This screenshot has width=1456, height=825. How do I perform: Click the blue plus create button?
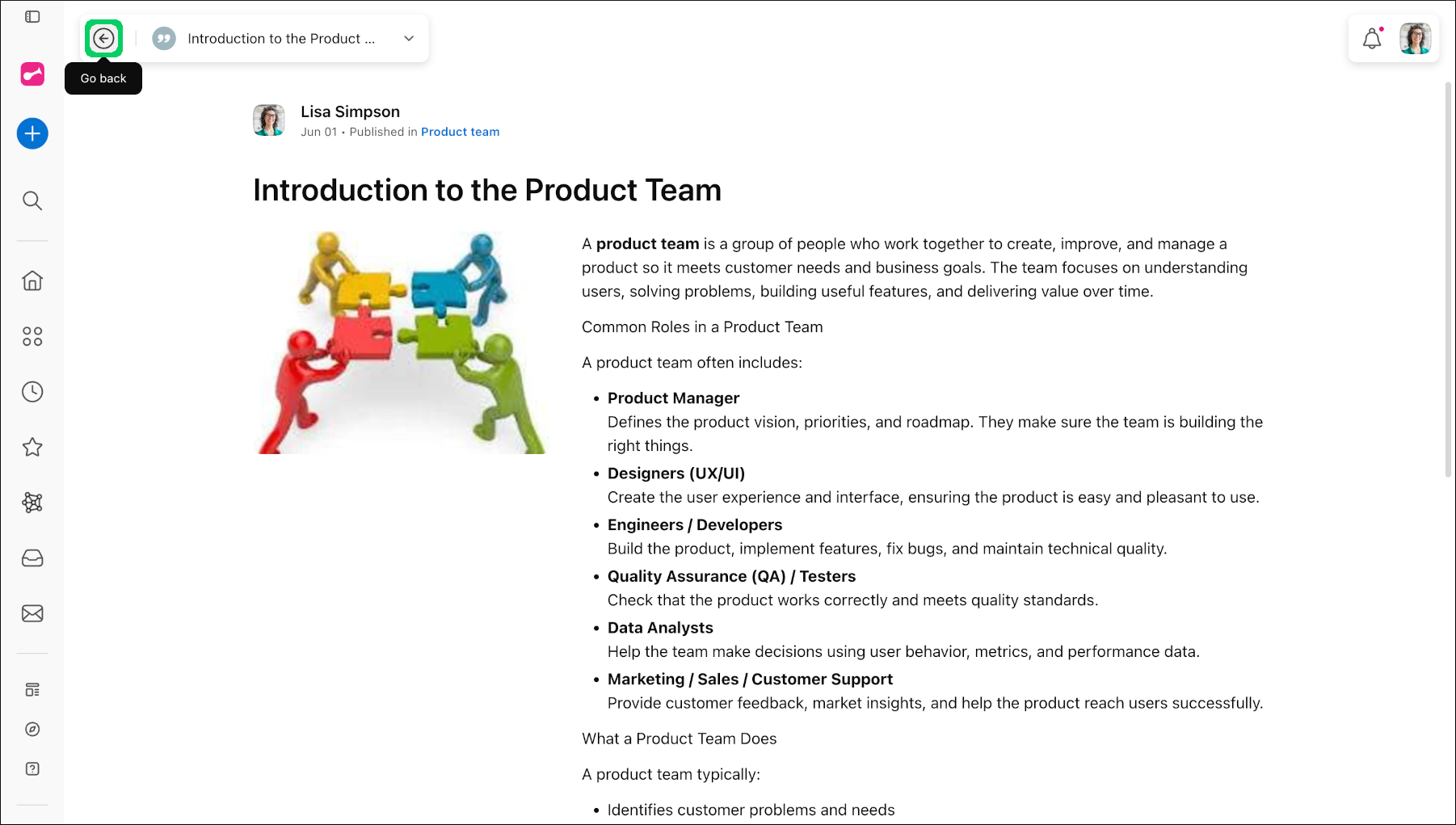click(x=32, y=133)
